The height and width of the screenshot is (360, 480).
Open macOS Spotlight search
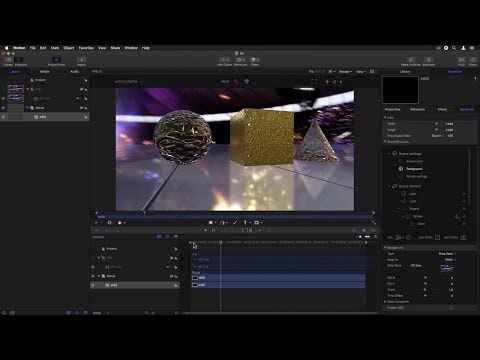[x=454, y=48]
